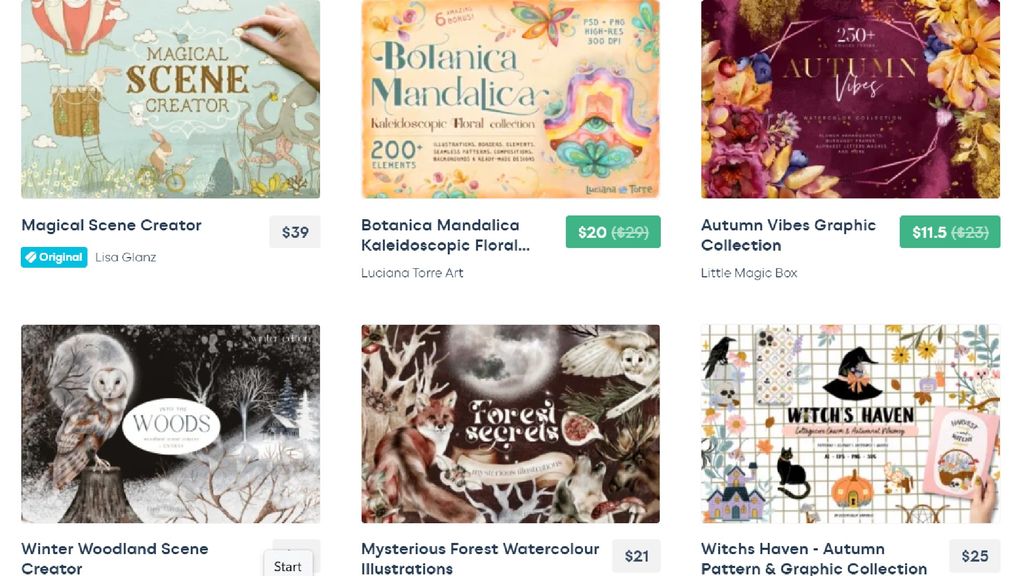The width and height of the screenshot is (1024, 576).
Task: Open the Forest Secrets thumbnail image
Action: point(510,423)
